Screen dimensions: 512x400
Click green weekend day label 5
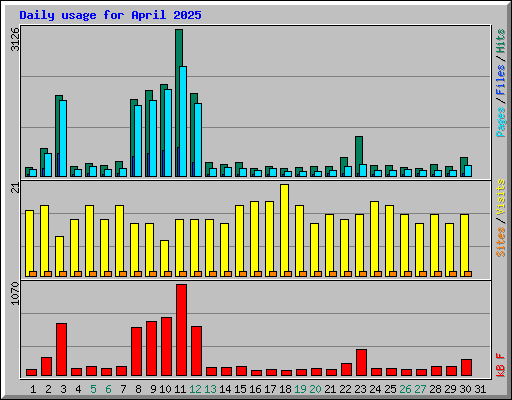click(x=93, y=389)
